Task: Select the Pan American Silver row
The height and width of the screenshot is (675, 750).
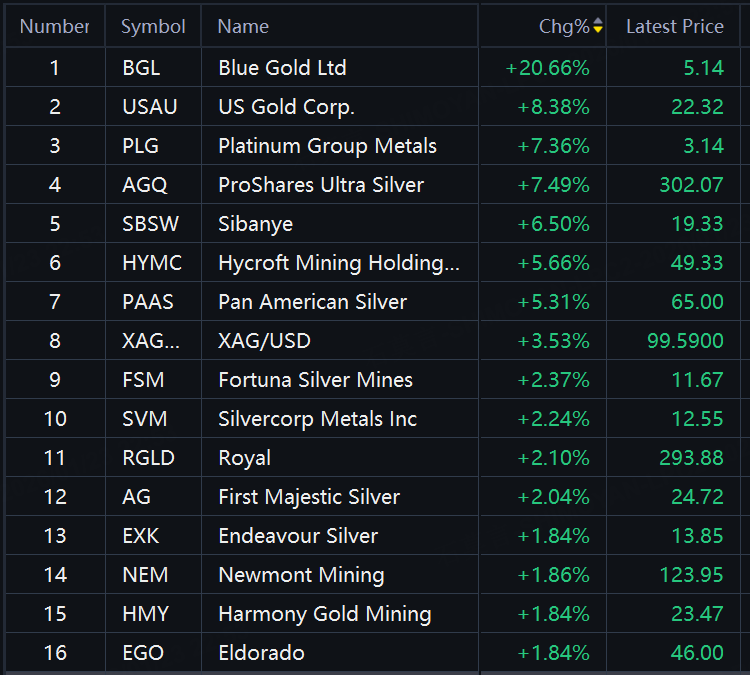Action: [312, 302]
